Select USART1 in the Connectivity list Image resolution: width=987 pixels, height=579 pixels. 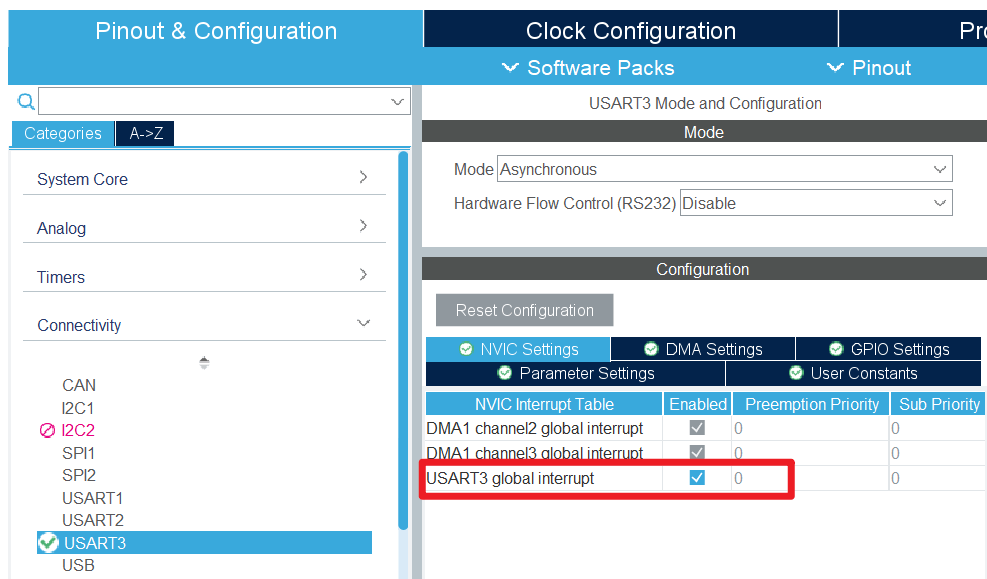pyautogui.click(x=92, y=498)
